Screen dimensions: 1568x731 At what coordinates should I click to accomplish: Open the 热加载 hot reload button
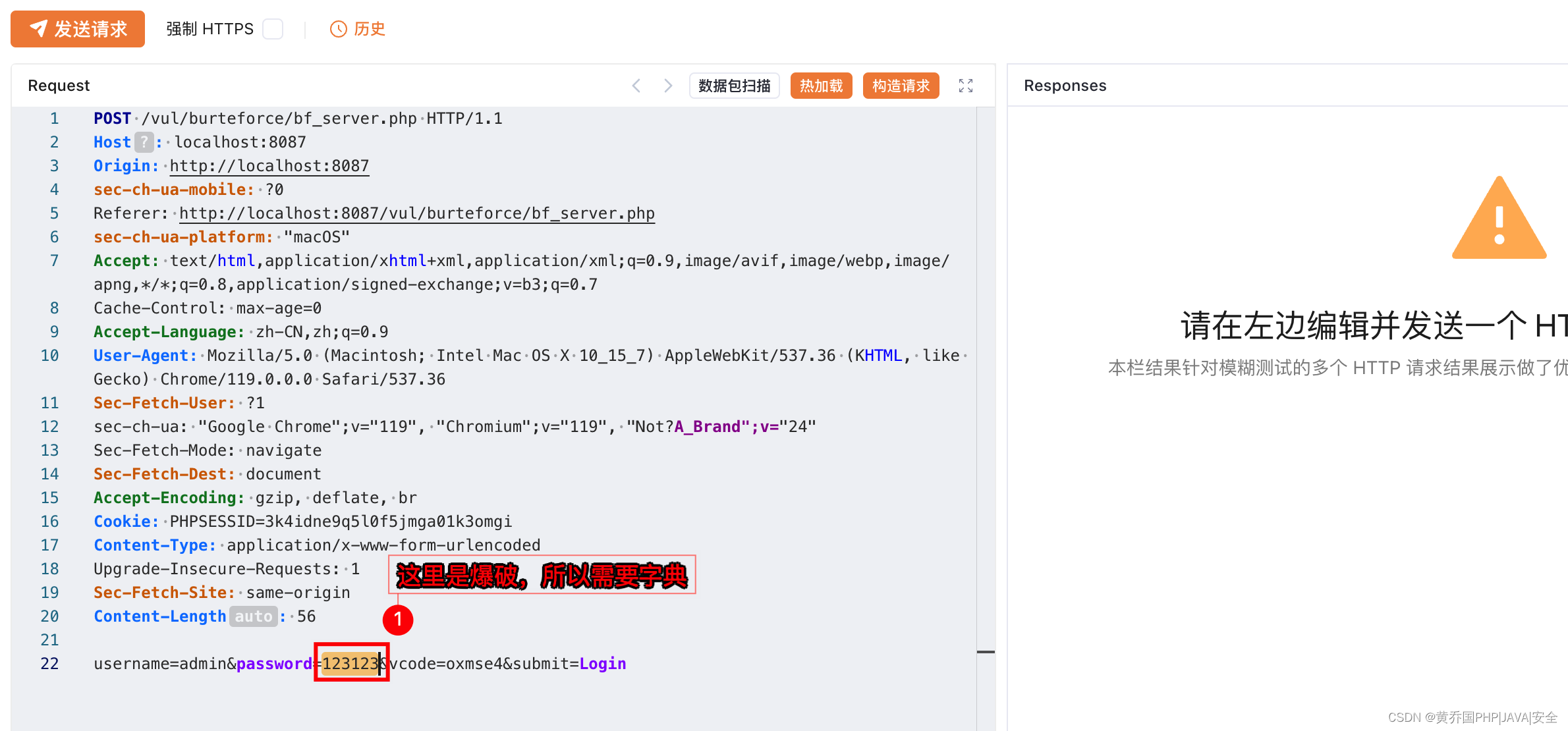point(822,86)
